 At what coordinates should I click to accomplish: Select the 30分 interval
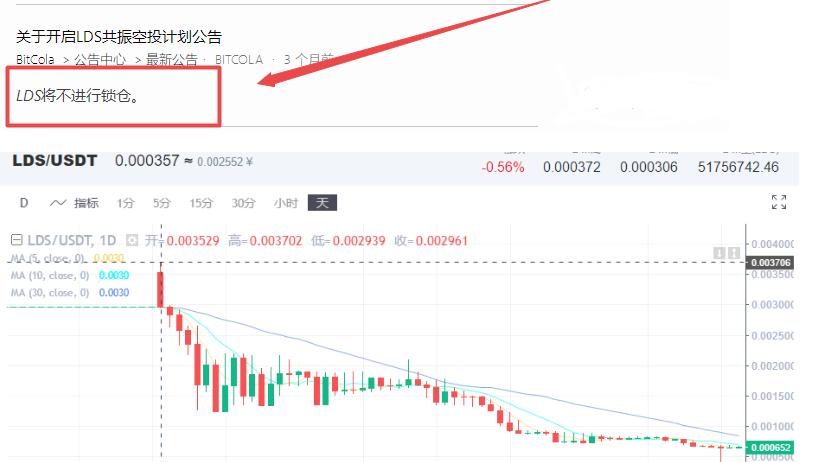[244, 203]
